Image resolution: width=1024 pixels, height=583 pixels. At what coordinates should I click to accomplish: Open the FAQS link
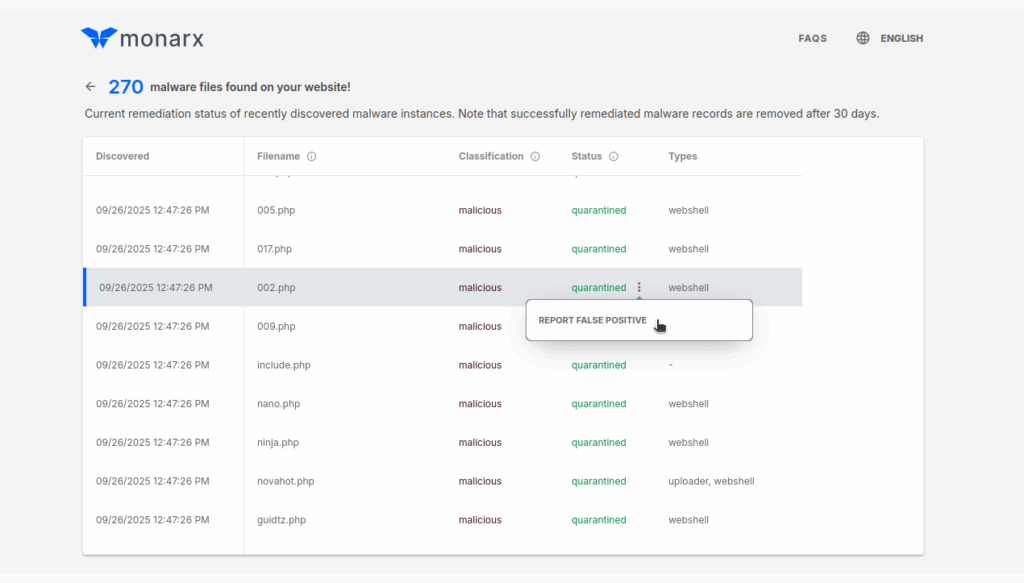(812, 38)
